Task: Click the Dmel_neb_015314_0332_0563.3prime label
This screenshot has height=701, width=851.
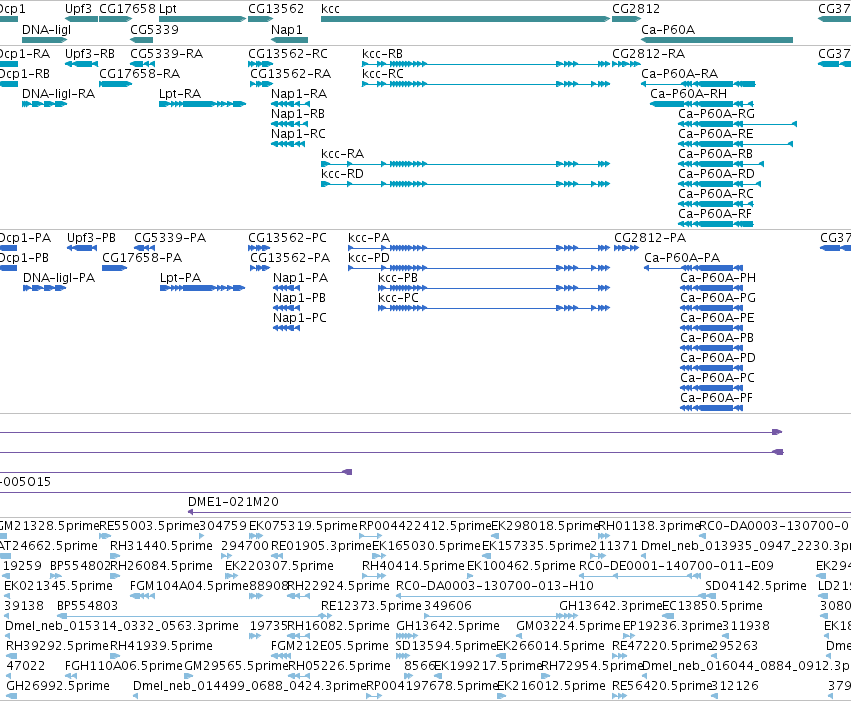Action: [122, 626]
